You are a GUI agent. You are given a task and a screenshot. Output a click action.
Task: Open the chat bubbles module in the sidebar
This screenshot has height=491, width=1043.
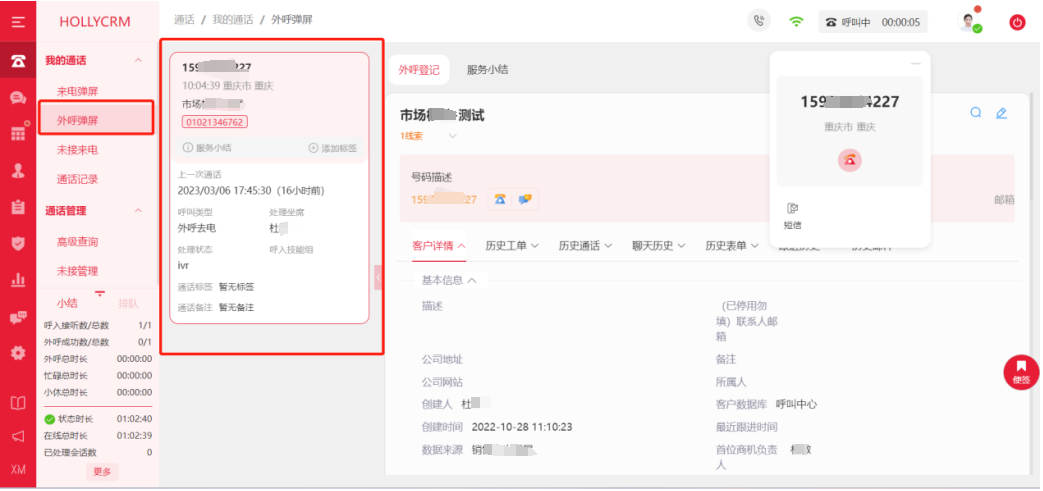(x=18, y=98)
